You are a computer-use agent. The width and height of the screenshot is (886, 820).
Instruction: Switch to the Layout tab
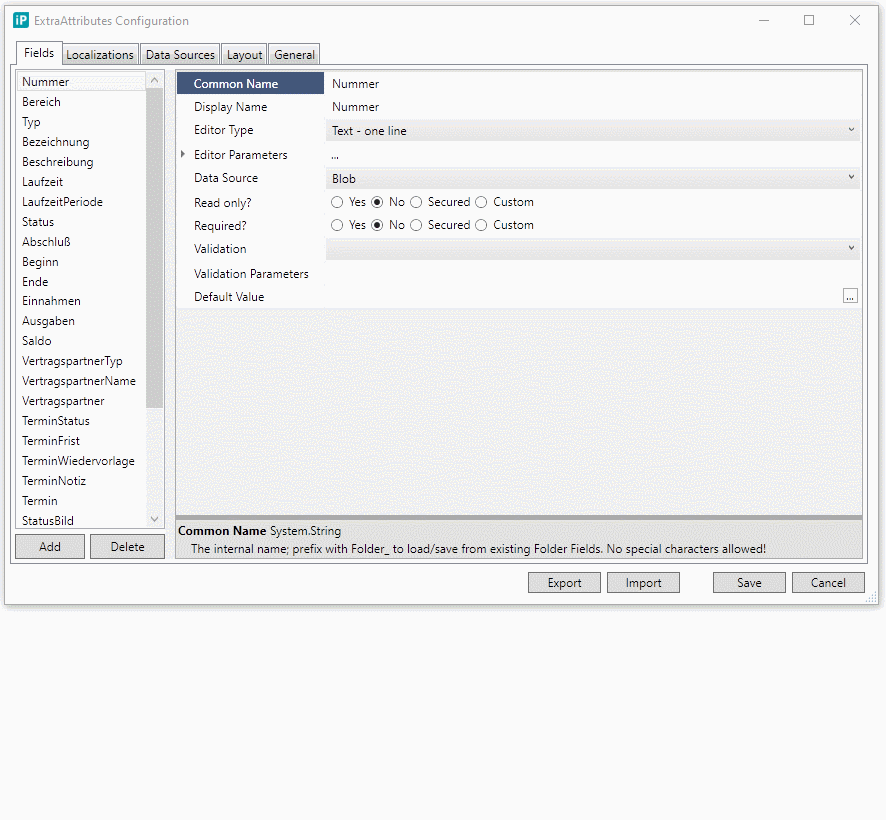click(x=244, y=55)
